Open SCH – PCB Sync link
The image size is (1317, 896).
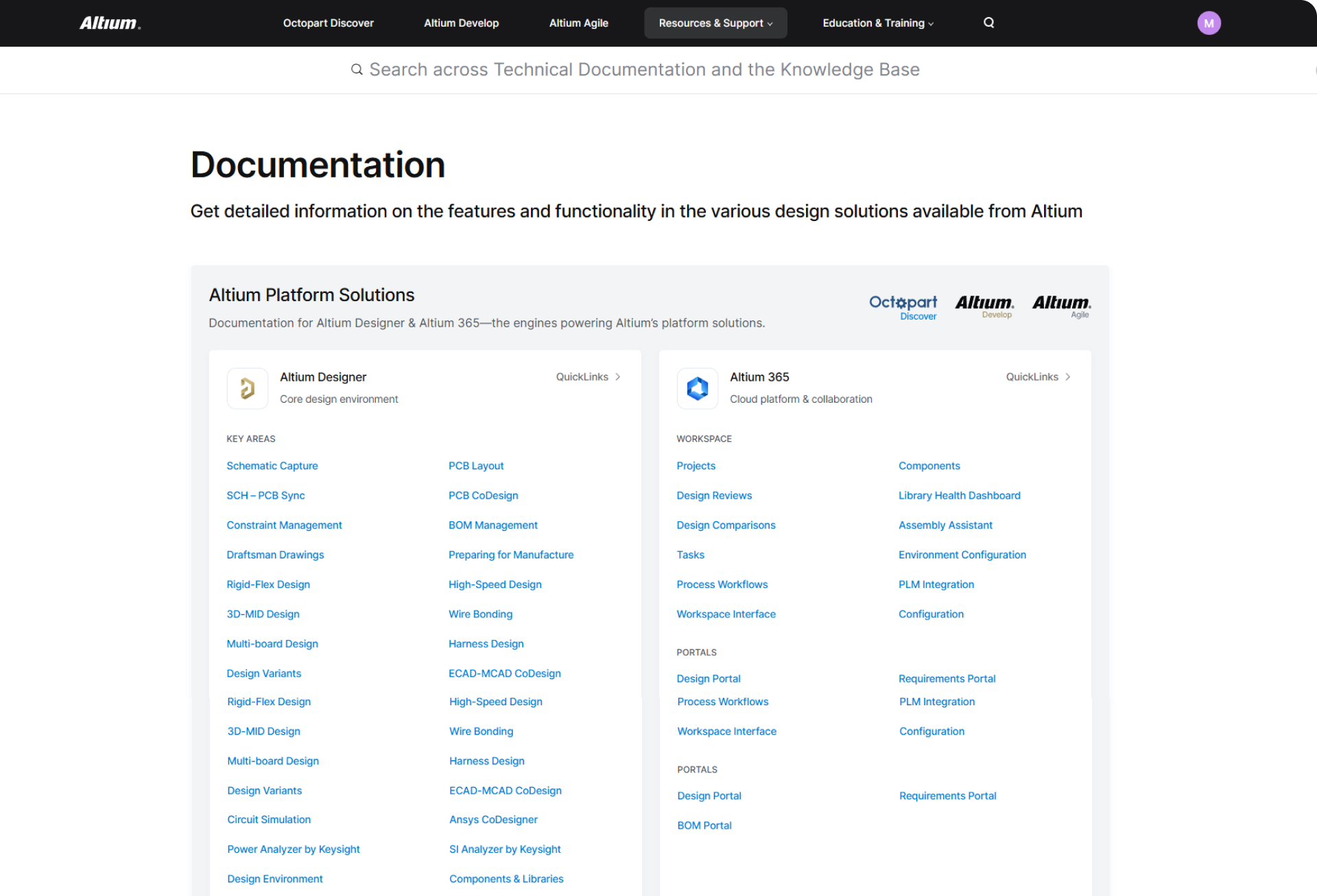pyautogui.click(x=265, y=495)
